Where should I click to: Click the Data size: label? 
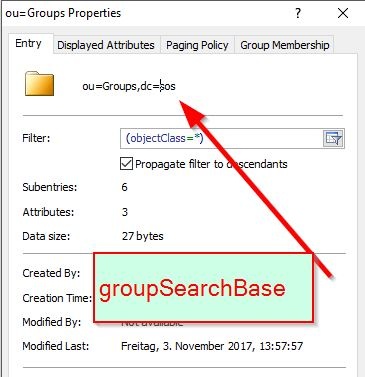tap(46, 236)
